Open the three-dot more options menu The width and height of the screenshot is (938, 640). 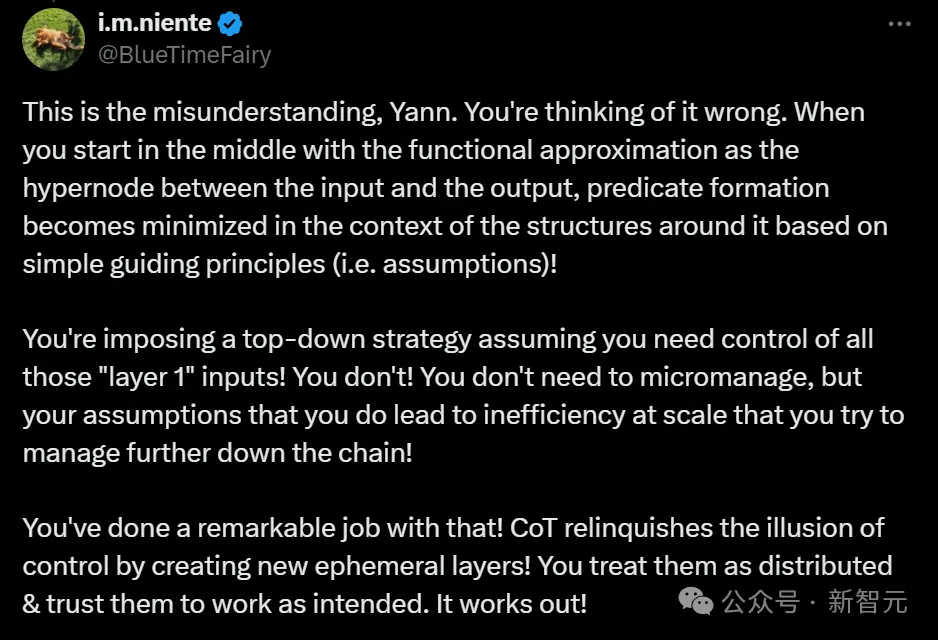[899, 24]
